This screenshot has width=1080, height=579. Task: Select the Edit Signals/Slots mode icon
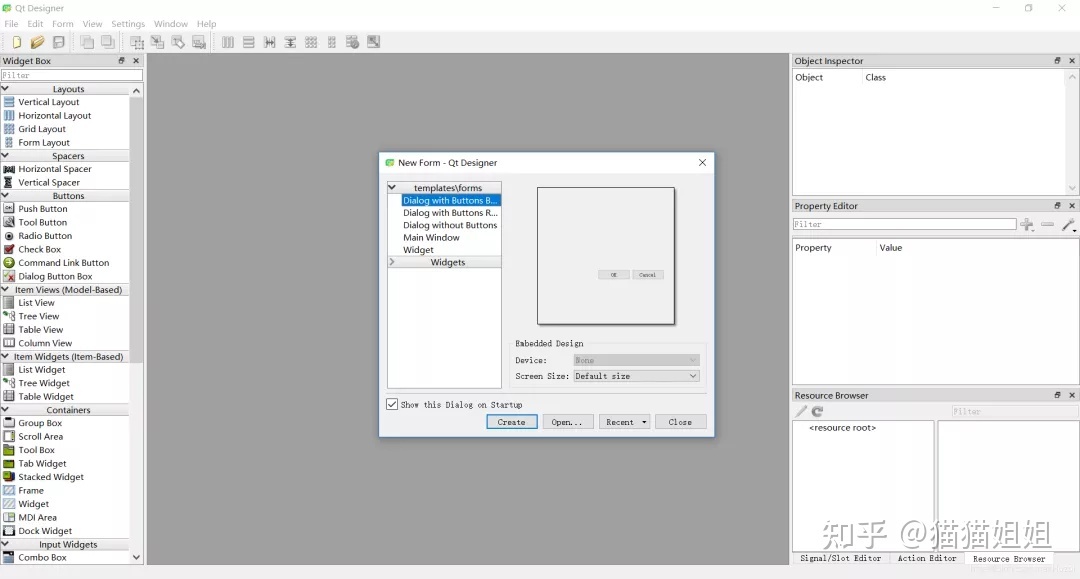pyautogui.click(x=158, y=42)
